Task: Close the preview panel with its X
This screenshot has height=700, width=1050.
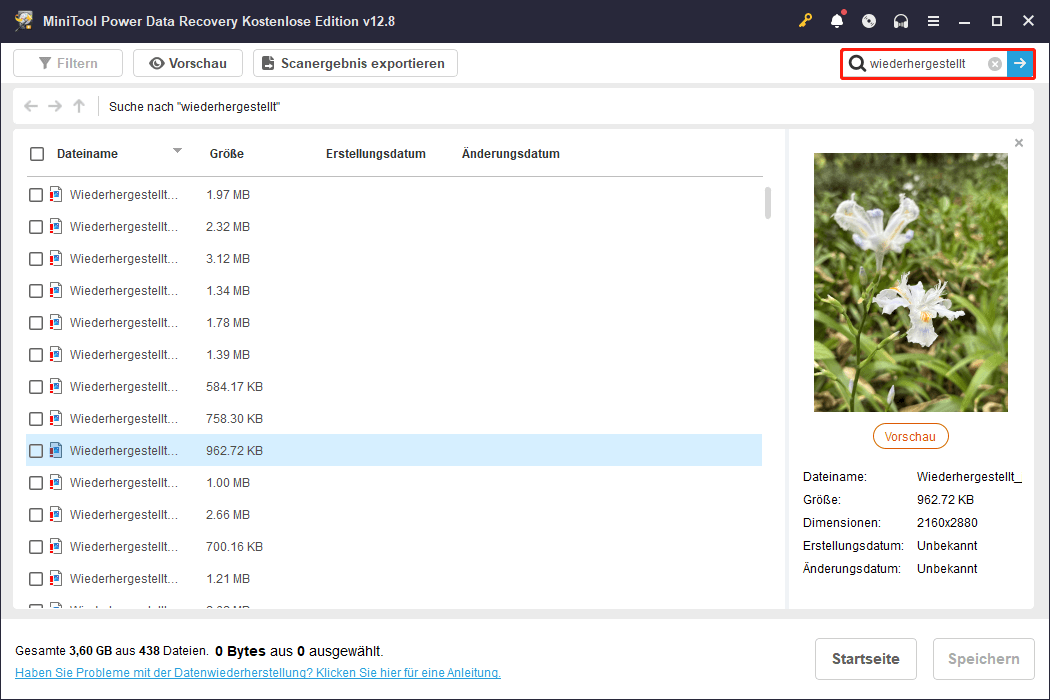Action: click(1019, 142)
